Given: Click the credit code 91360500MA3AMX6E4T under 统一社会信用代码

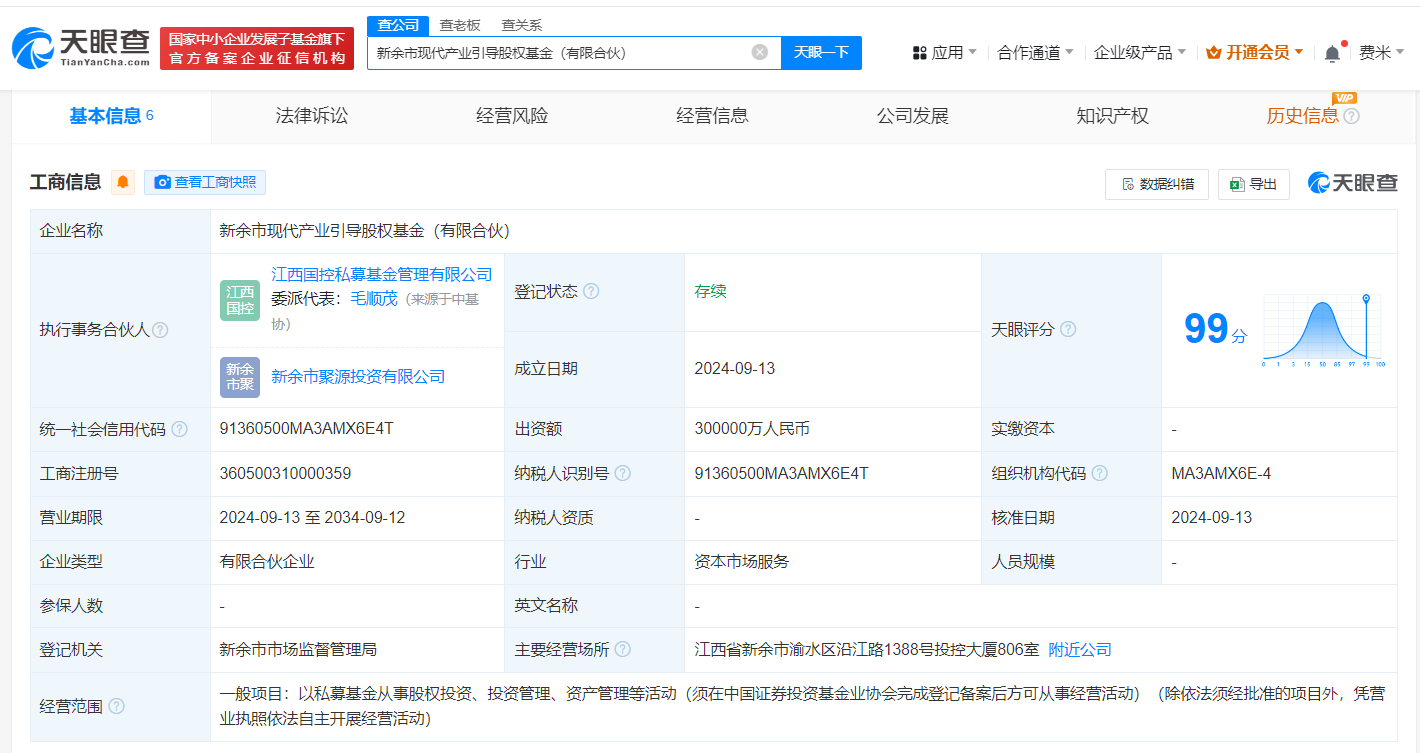Looking at the screenshot, I should (x=307, y=429).
